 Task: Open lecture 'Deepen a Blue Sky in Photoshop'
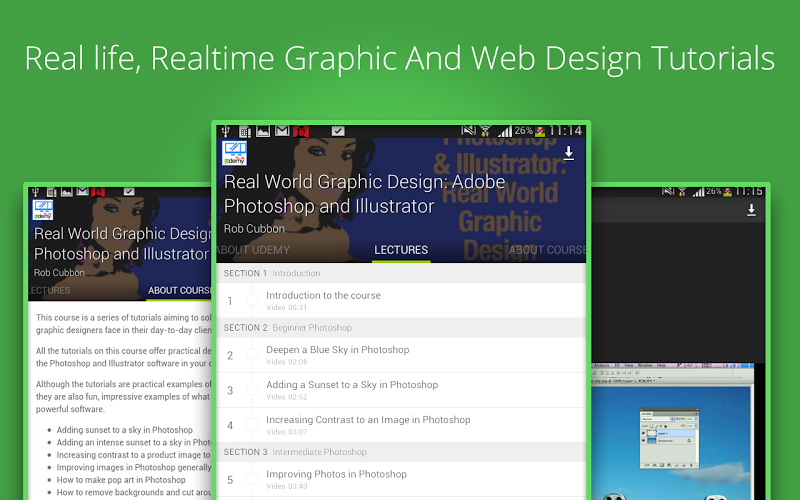click(x=401, y=355)
